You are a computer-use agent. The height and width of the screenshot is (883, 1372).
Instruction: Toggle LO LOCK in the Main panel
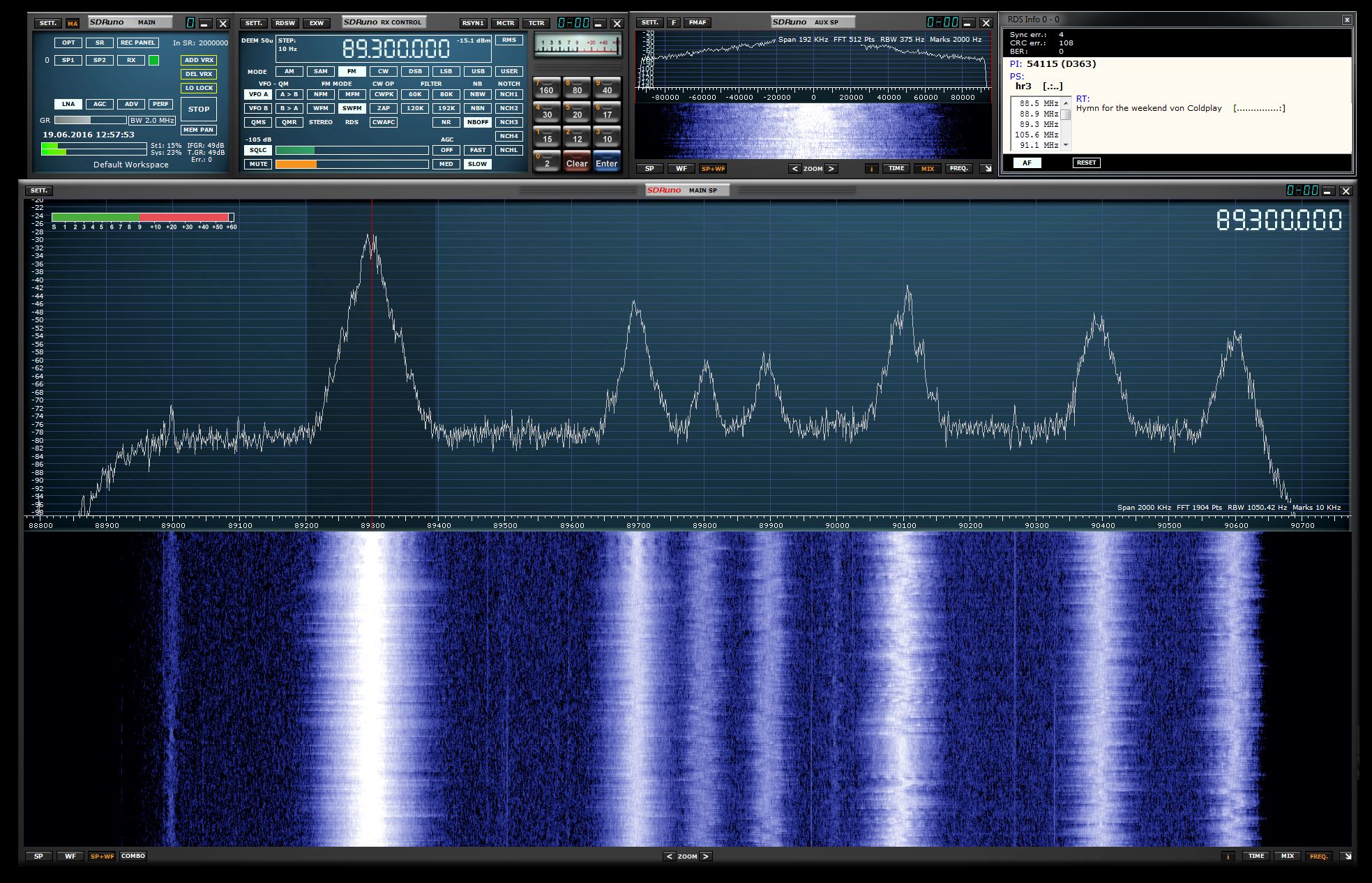tap(199, 88)
